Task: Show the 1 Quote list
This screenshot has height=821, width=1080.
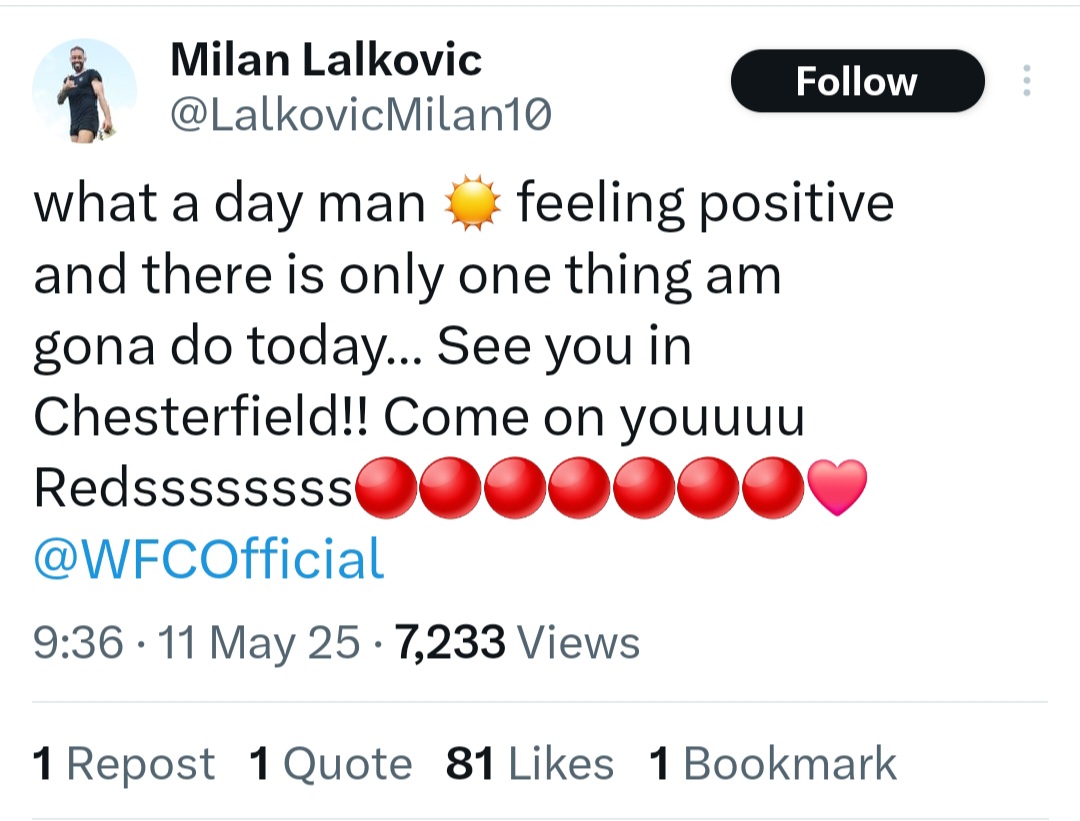Action: point(331,764)
